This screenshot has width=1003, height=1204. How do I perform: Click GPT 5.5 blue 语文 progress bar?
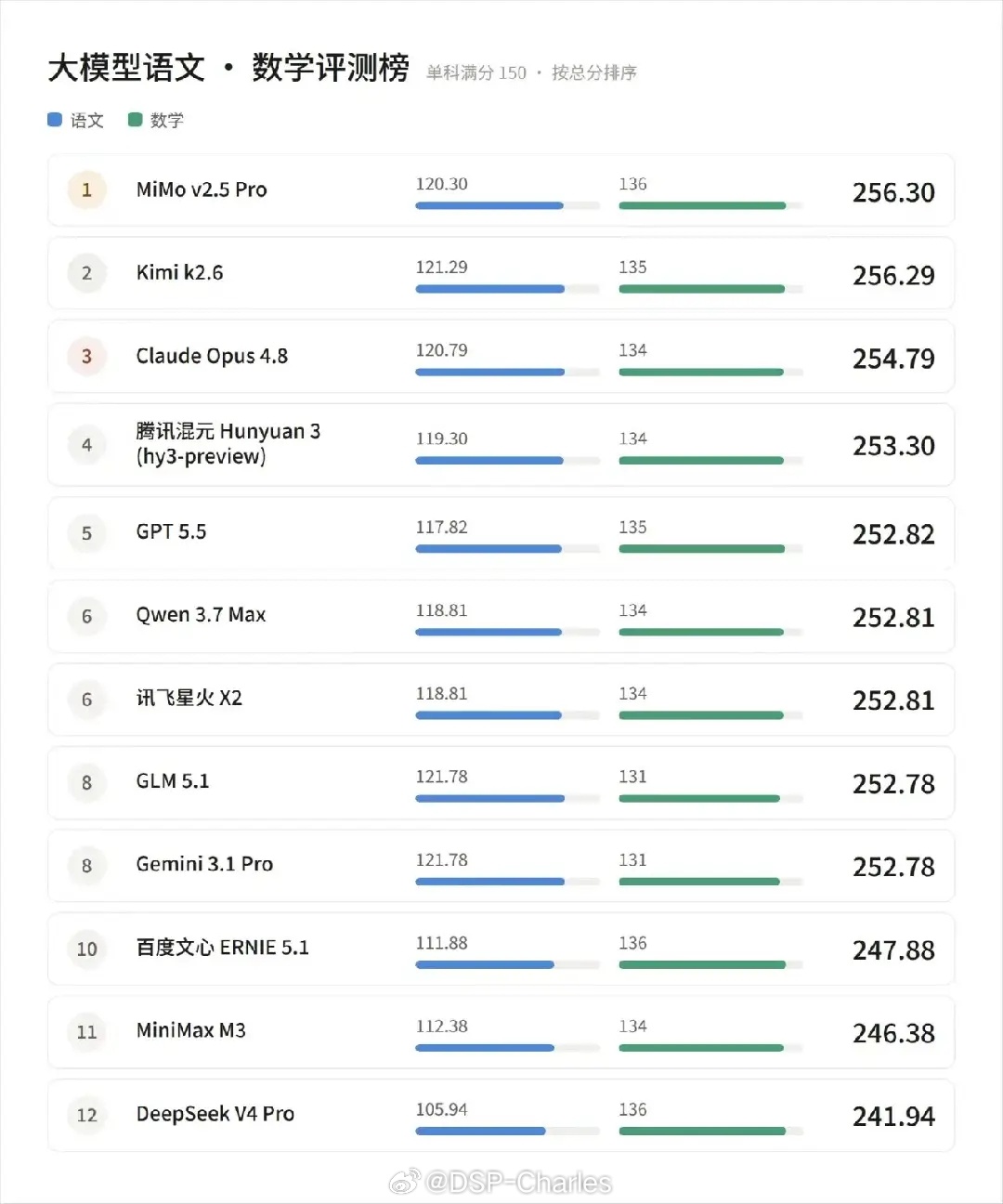point(488,549)
